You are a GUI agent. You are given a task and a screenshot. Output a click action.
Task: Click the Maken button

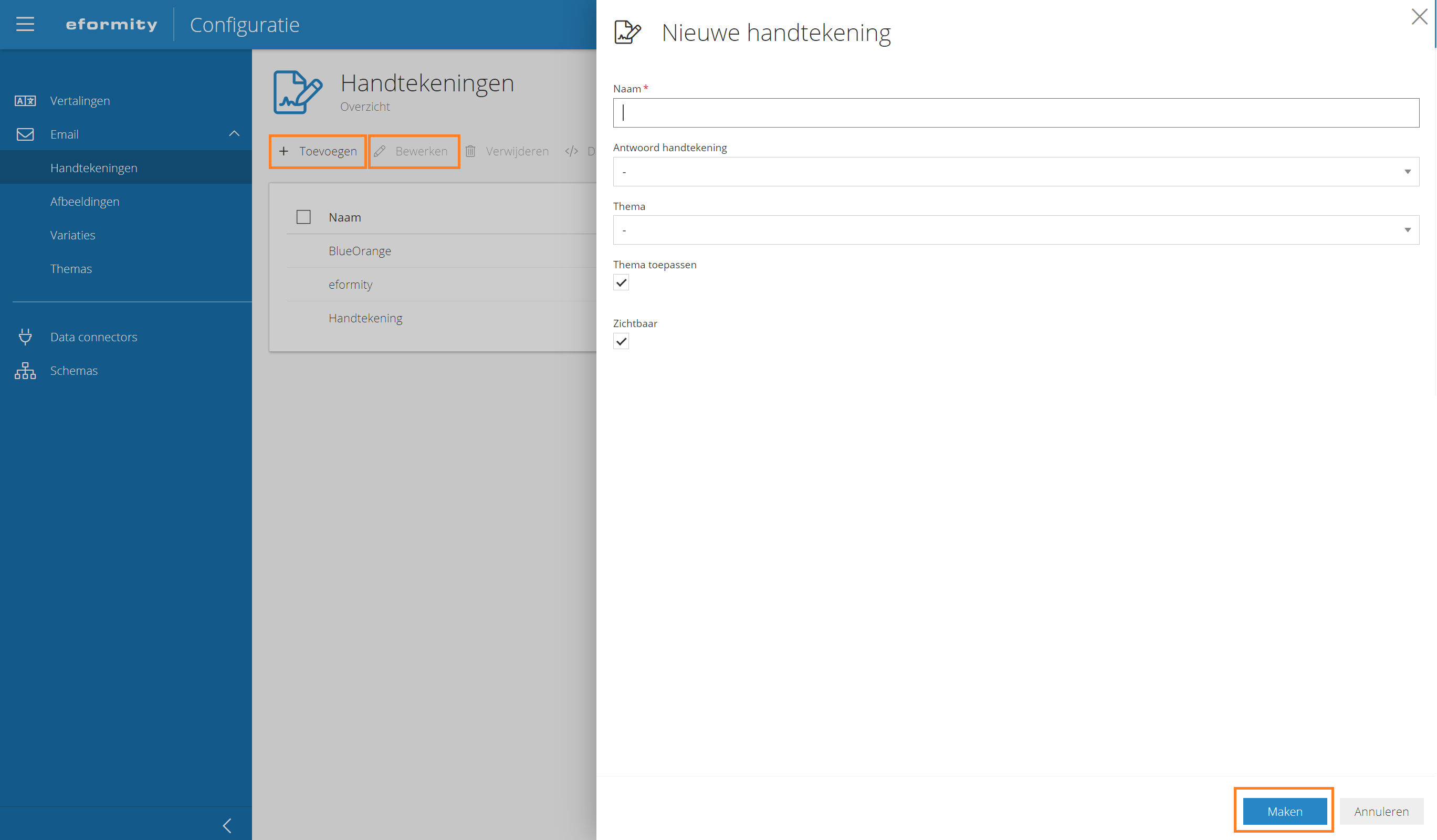click(x=1284, y=811)
